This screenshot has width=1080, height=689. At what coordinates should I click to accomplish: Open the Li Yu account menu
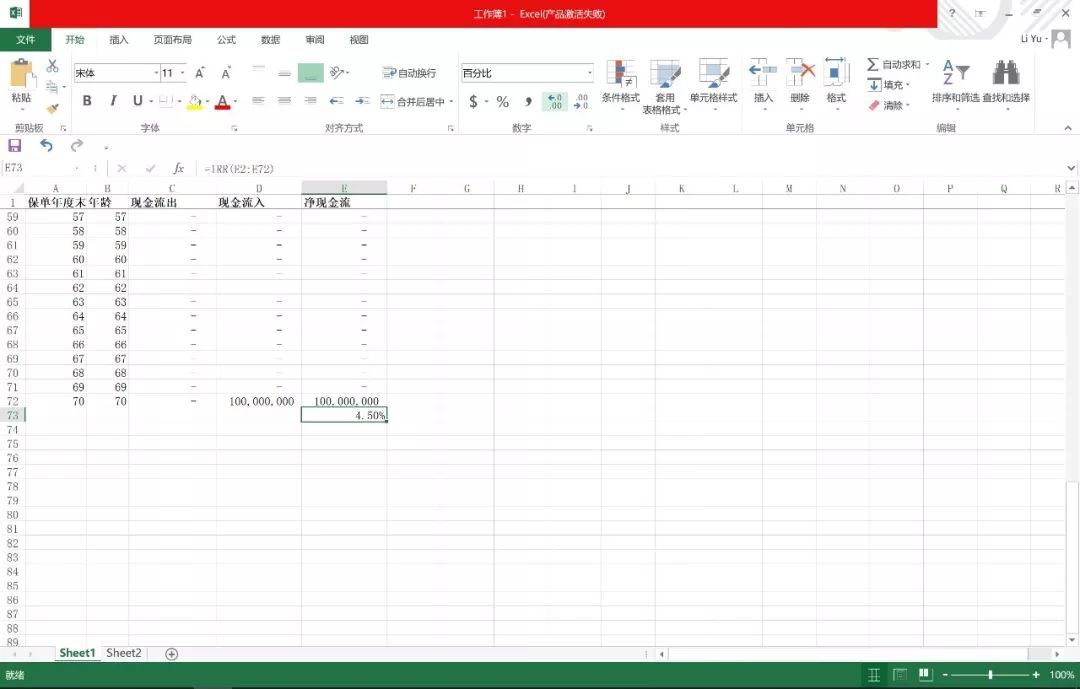pos(1045,39)
